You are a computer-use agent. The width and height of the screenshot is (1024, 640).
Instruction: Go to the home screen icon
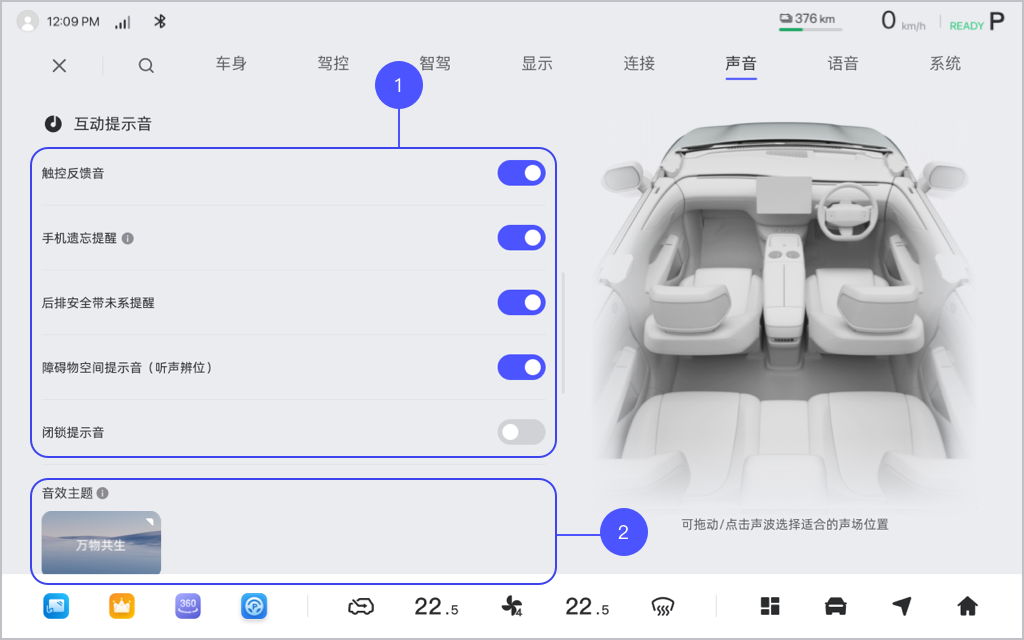click(967, 606)
